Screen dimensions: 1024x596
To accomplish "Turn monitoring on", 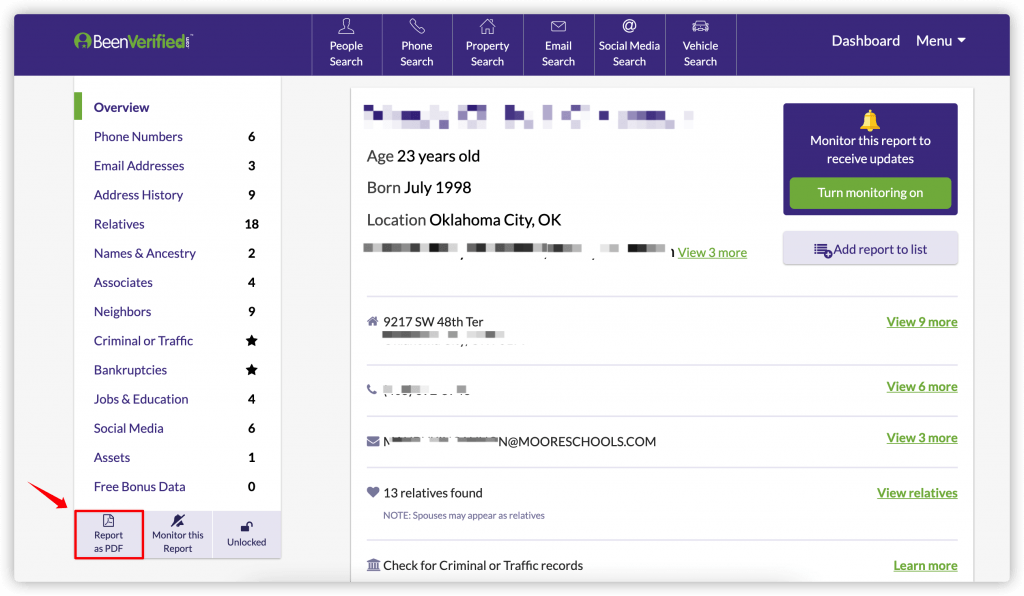I will click(870, 193).
